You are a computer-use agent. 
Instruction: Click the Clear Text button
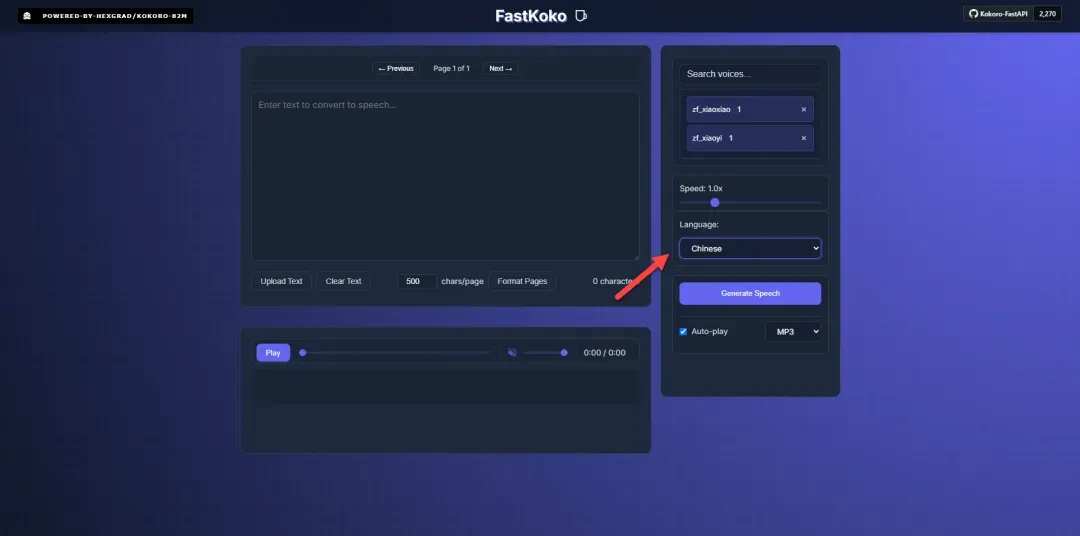coord(344,281)
